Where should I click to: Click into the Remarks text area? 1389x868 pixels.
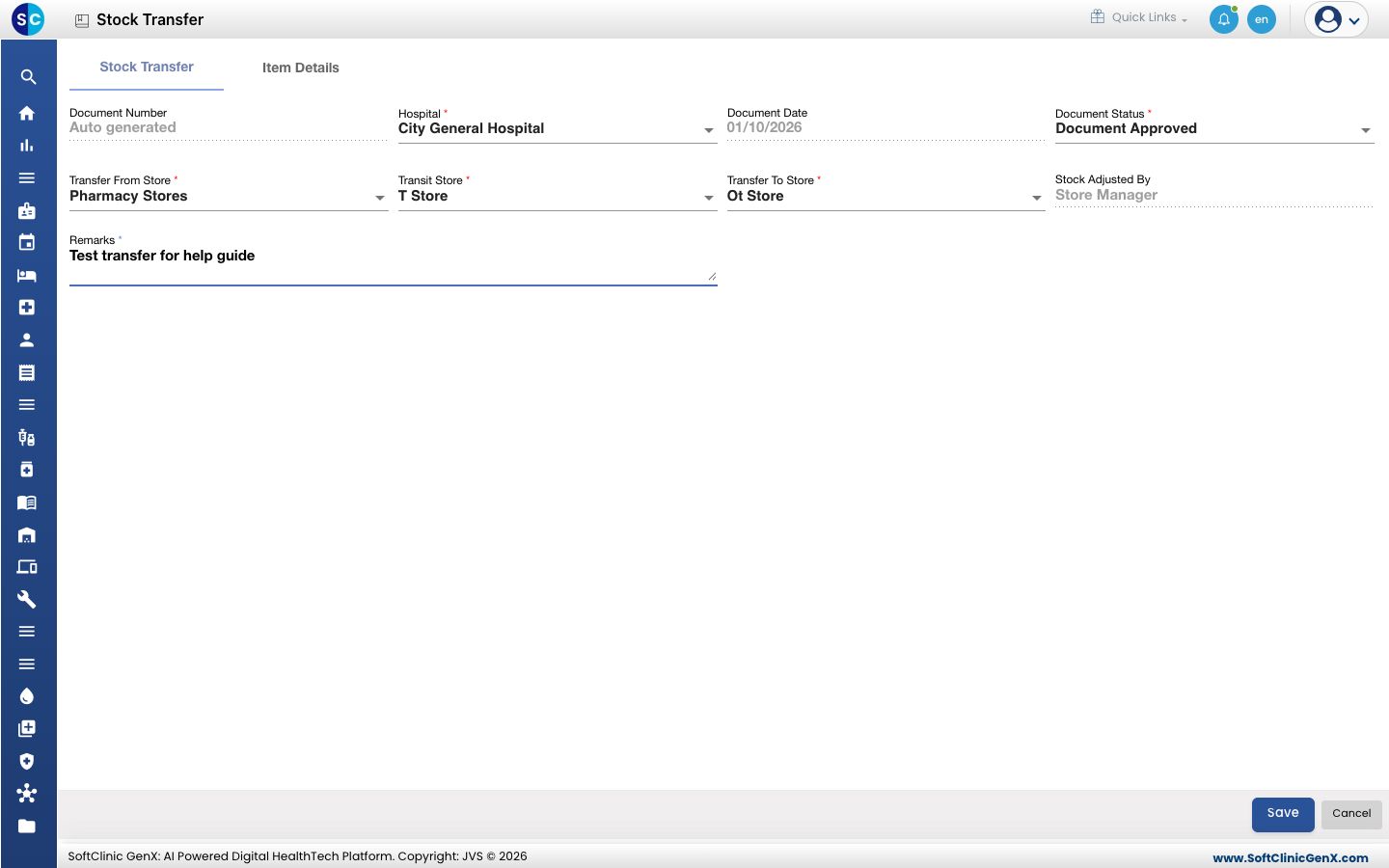394,265
